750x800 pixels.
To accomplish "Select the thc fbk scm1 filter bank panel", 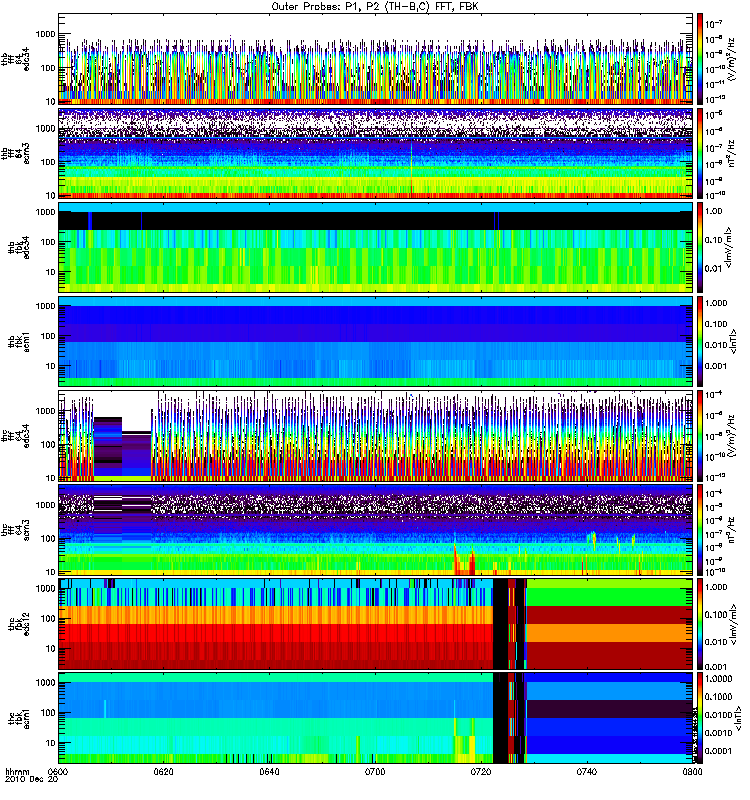I will pos(375,718).
